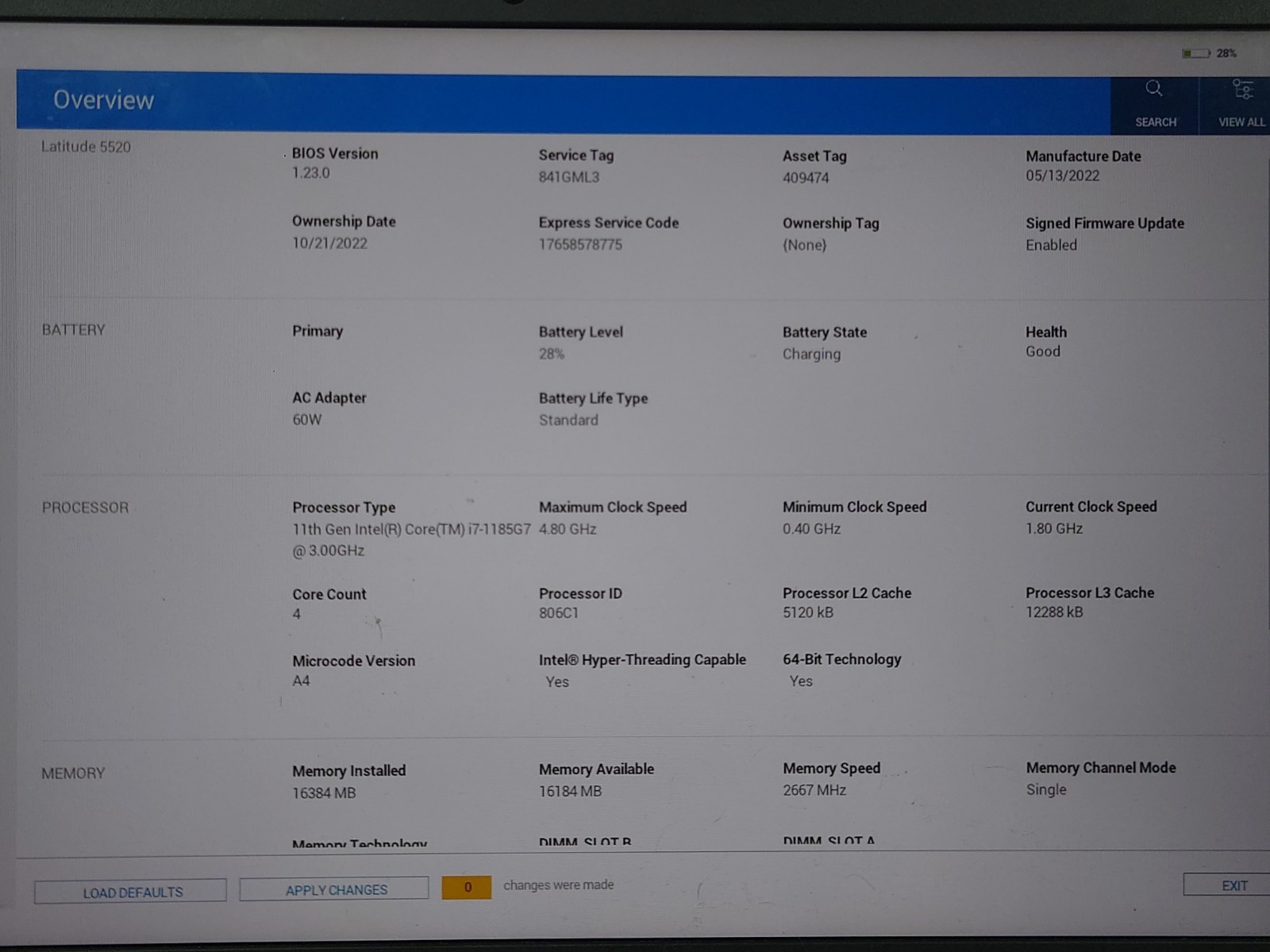Click the Load Defaults button
The height and width of the screenshot is (952, 1270).
(131, 892)
